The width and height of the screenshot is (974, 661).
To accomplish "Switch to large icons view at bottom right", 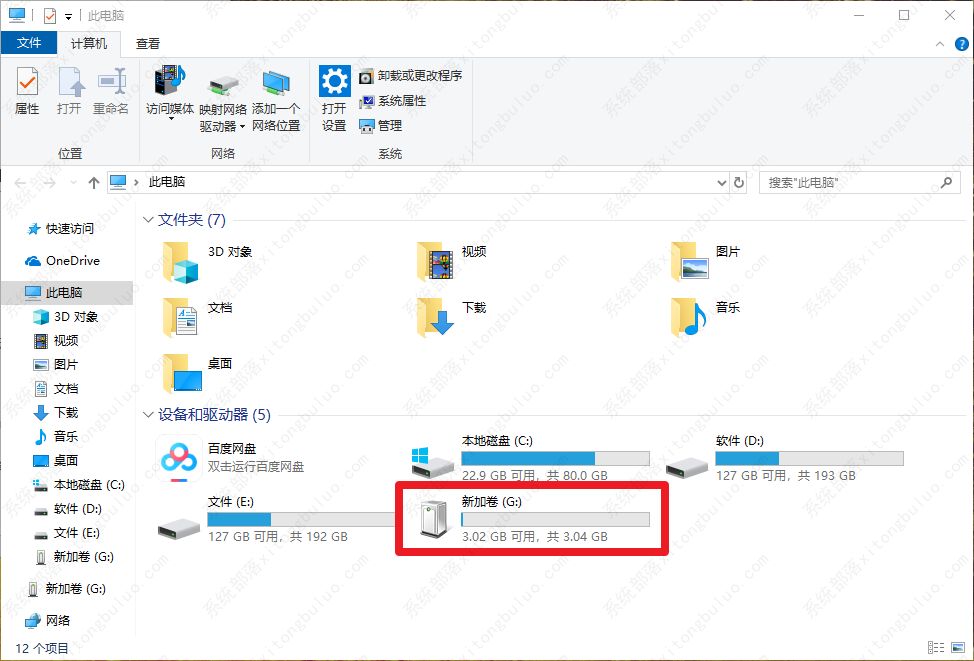I will click(x=956, y=649).
